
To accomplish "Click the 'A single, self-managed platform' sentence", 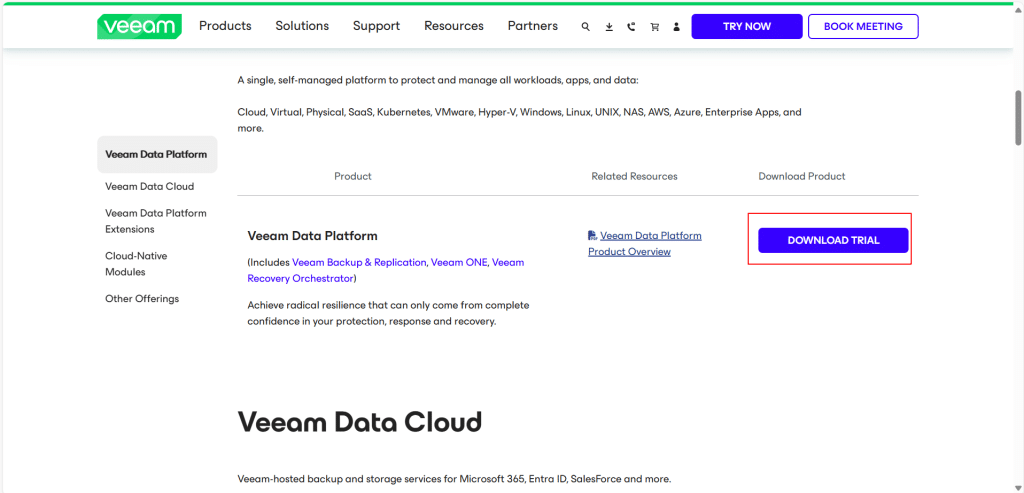I will 438,80.
